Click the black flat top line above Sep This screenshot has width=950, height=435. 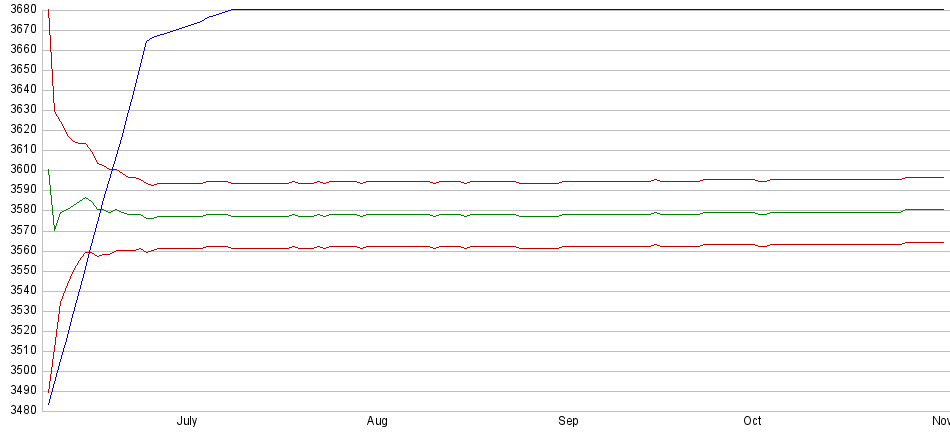pos(568,9)
